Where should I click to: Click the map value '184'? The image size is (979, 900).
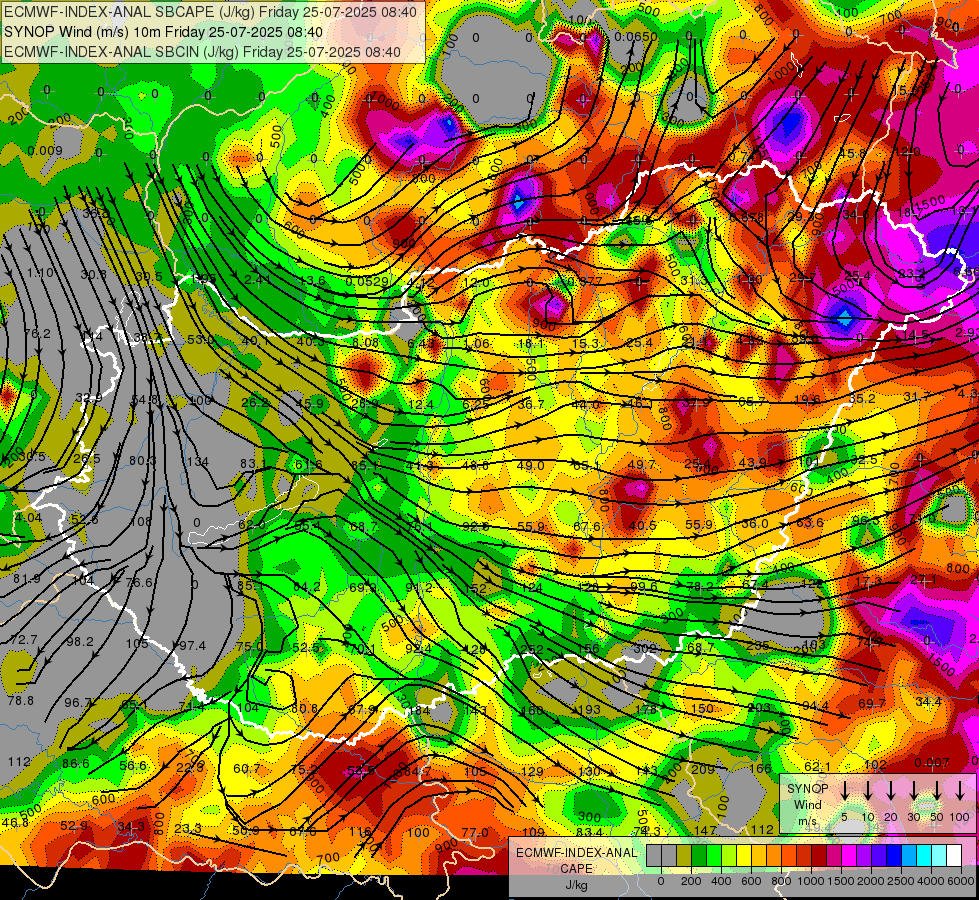pos(419,711)
